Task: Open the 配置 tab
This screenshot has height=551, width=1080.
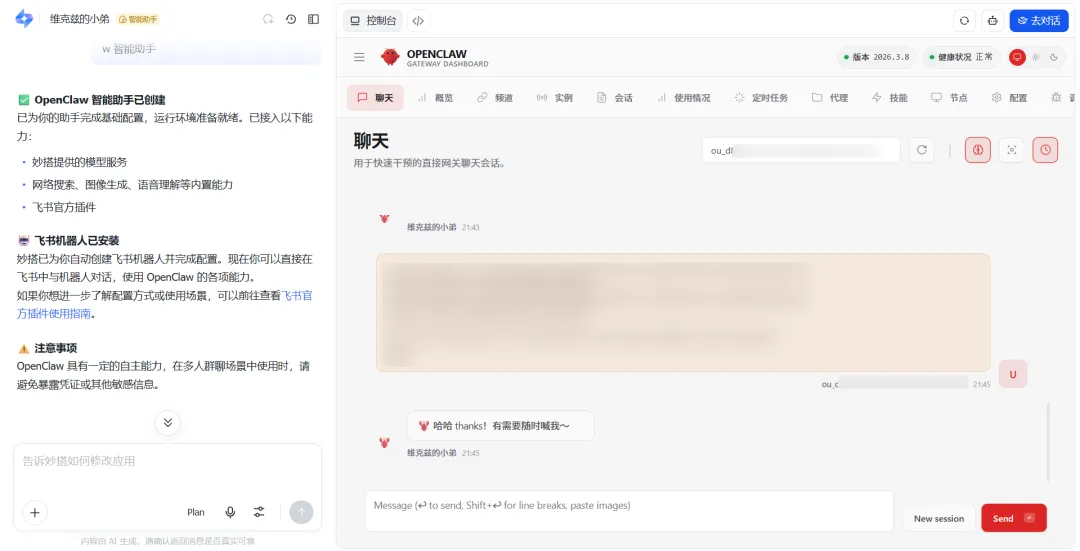Action: click(1009, 98)
